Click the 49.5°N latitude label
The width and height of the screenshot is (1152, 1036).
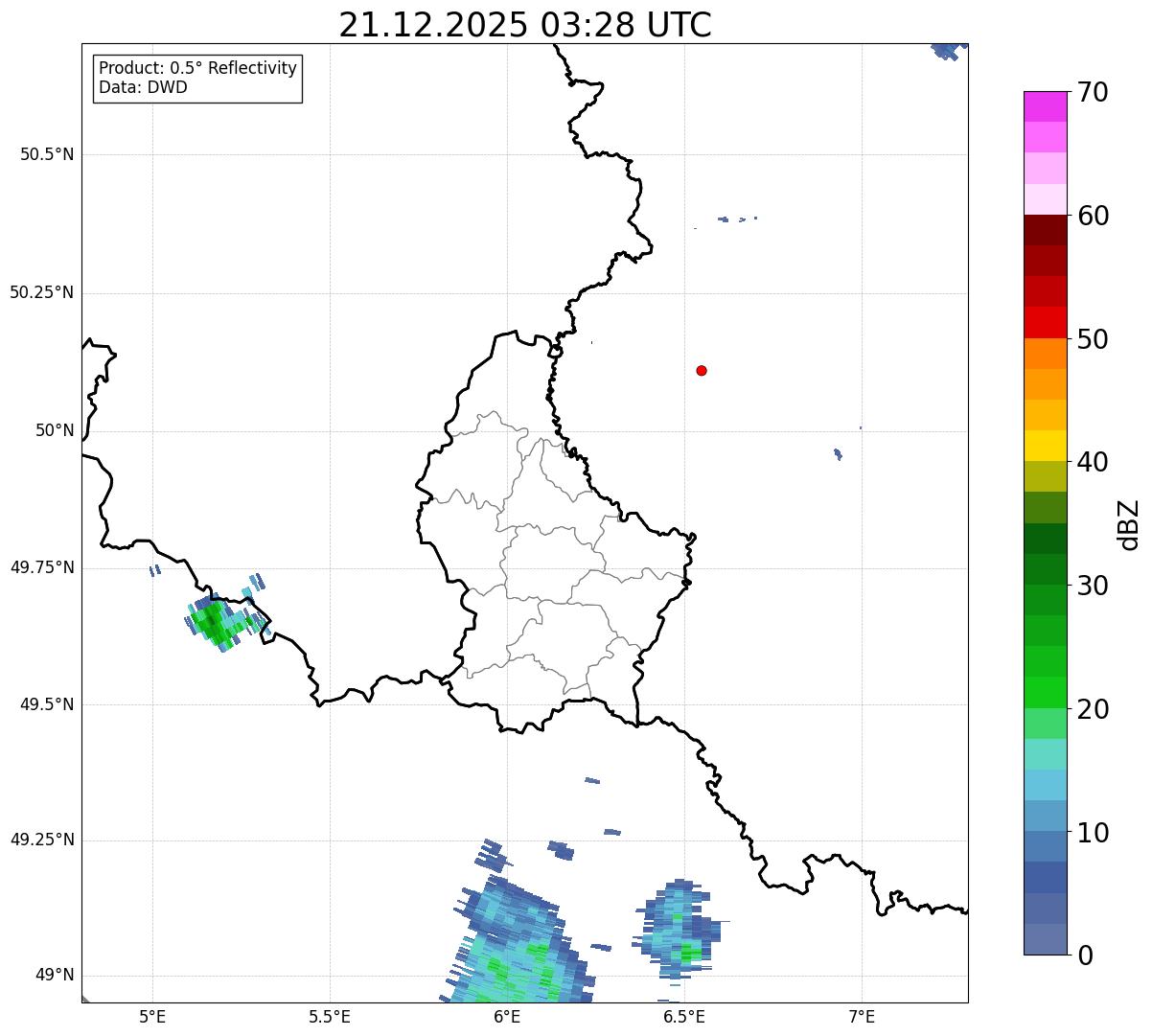coord(47,704)
